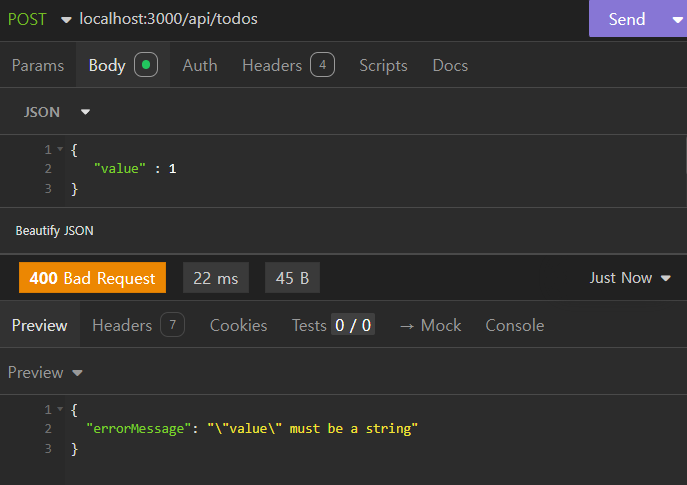Click the "errorMessage" key in response
Image resolution: width=687 pixels, height=485 pixels.
click(x=138, y=428)
